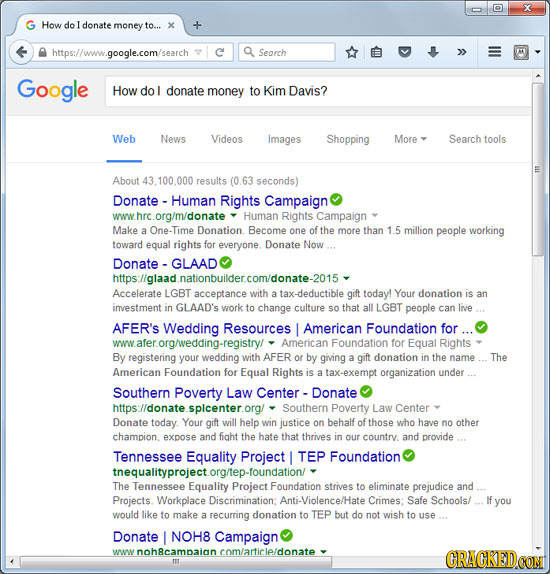Open Search tools options
This screenshot has width=550, height=574.
[x=477, y=139]
